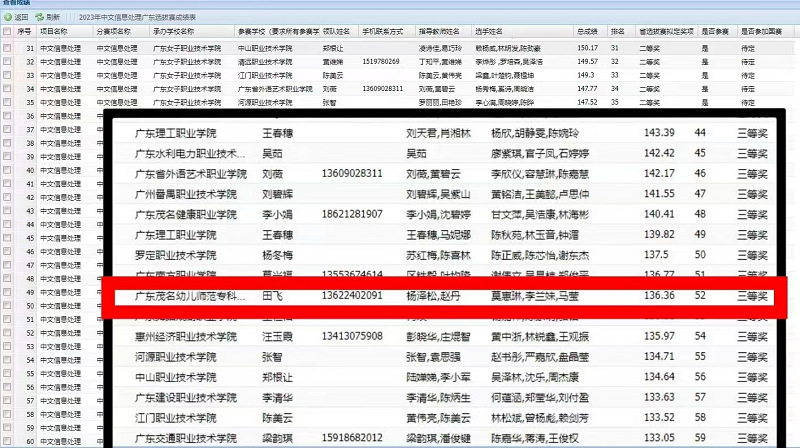Tick the checkbox of row 35

tap(7, 102)
